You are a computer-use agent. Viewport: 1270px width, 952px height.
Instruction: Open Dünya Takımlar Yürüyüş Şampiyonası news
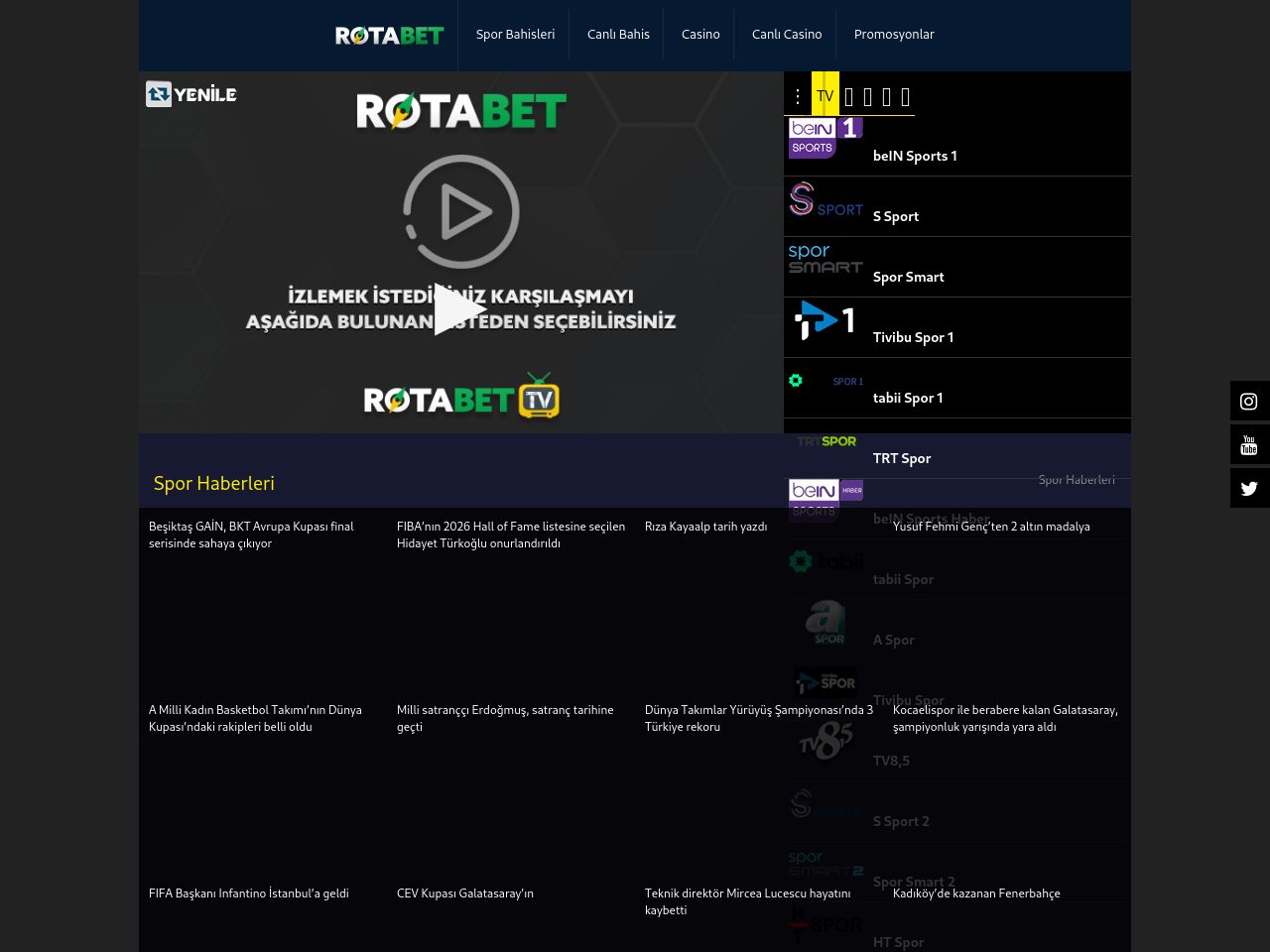[759, 719]
